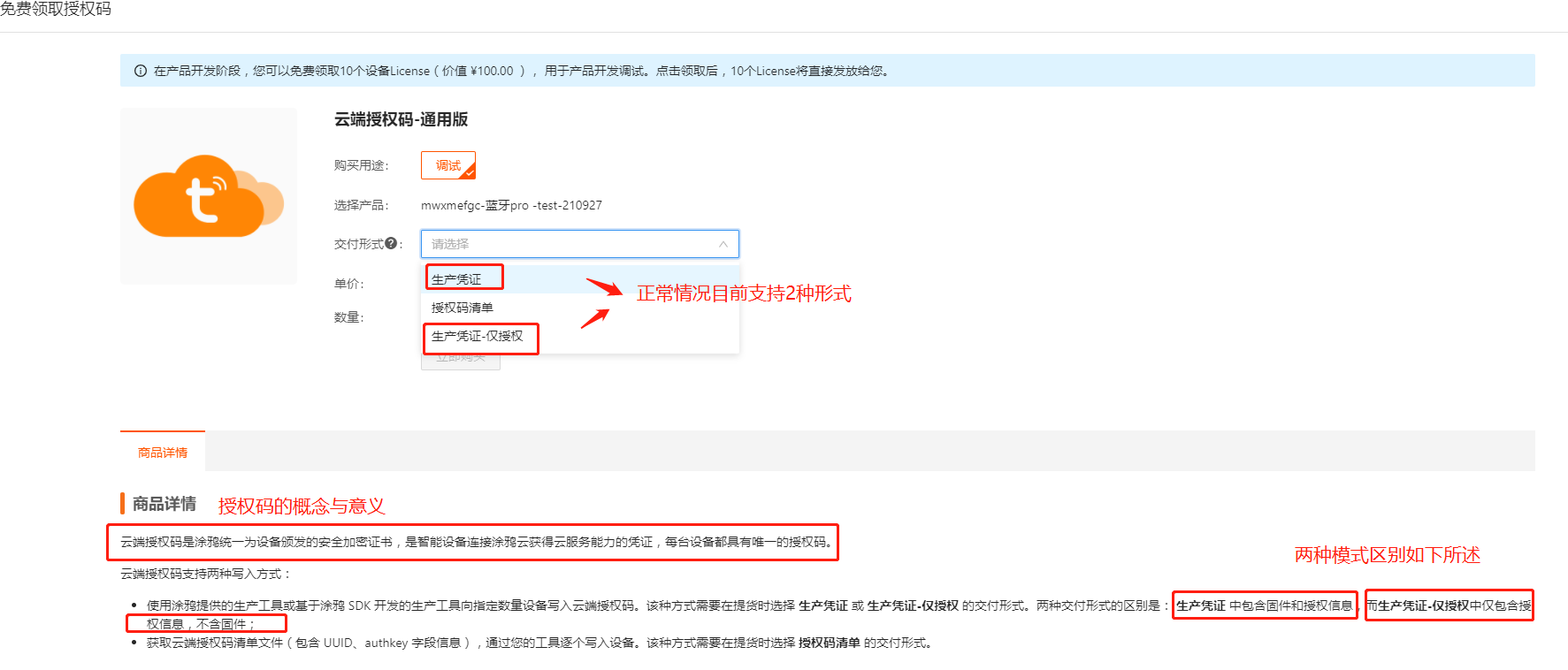Viewport: 1568px width, 670px height.
Task: Choose 生产凭证-仅授权 from the delivery list
Action: click(580, 336)
